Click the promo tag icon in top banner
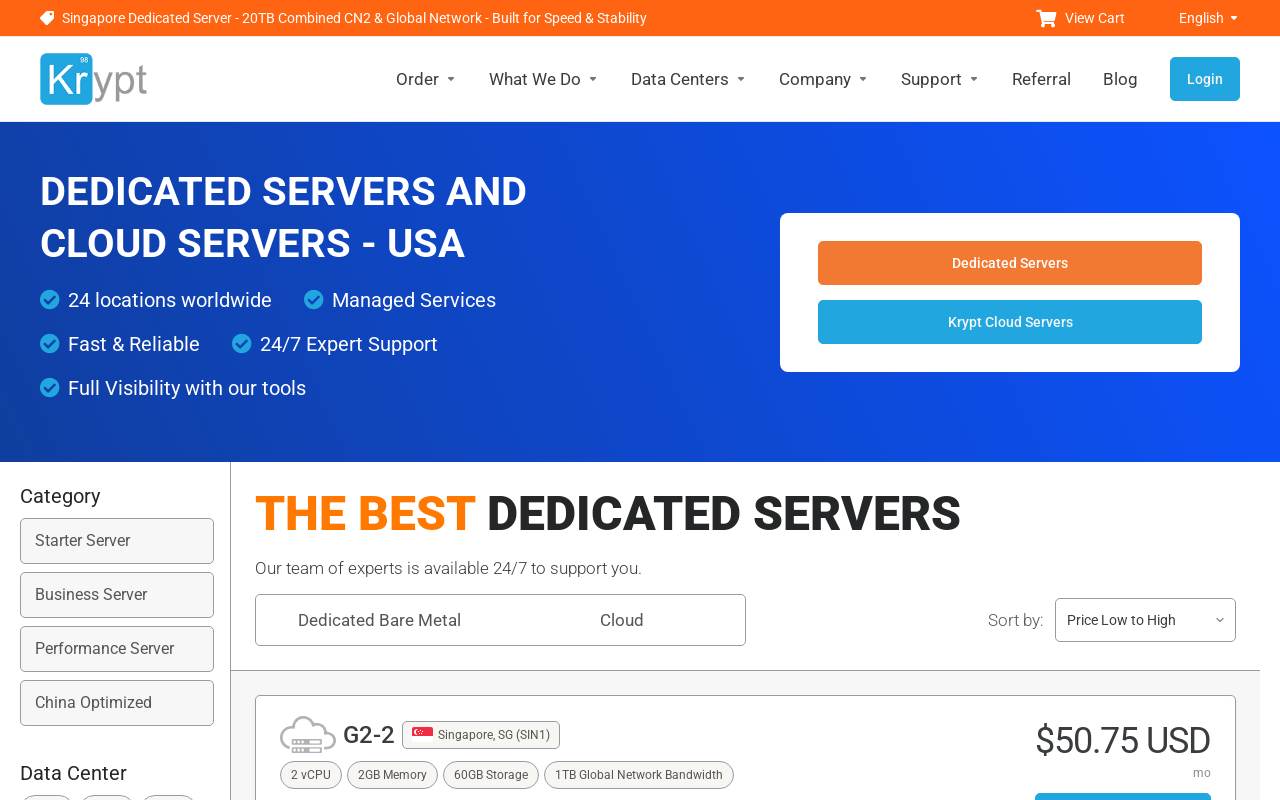 47,18
